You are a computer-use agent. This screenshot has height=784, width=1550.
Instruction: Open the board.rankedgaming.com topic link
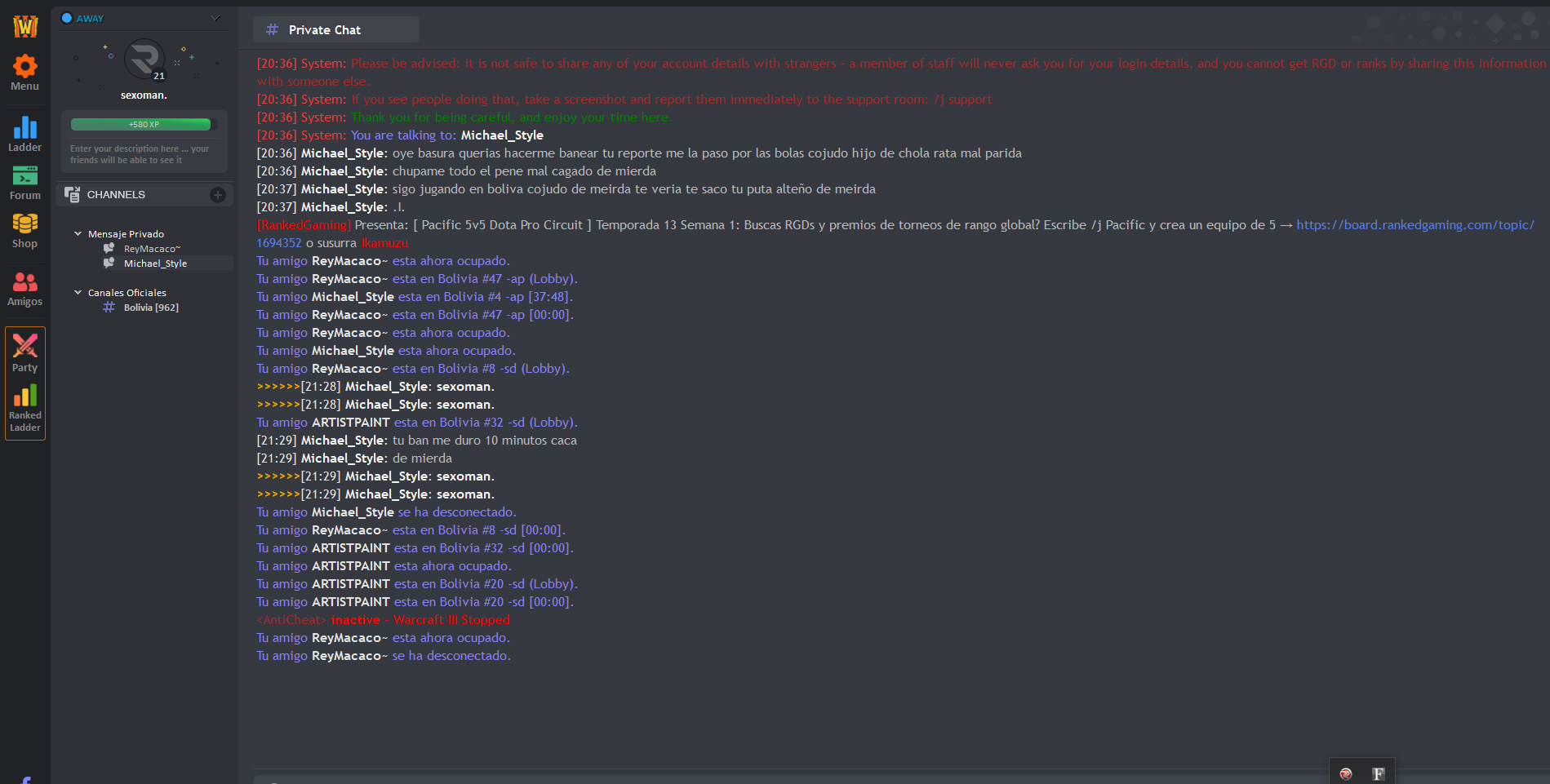1415,225
